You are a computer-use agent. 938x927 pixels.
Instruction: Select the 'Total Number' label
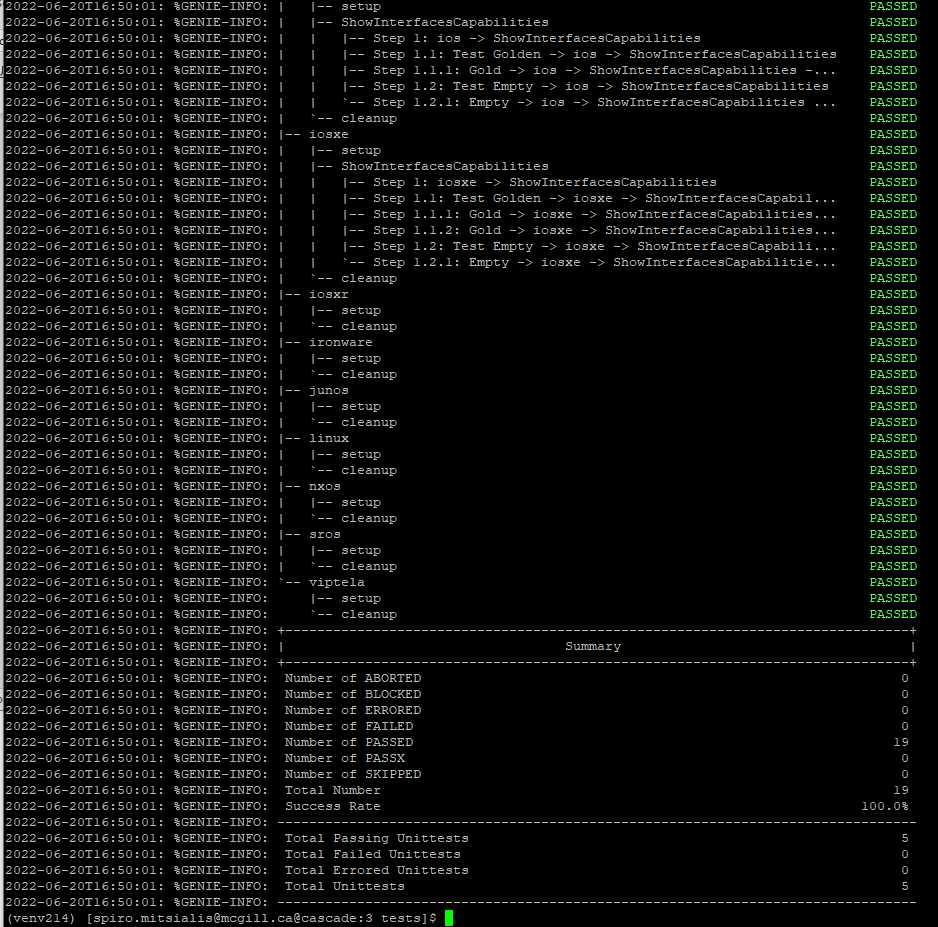[x=333, y=790]
